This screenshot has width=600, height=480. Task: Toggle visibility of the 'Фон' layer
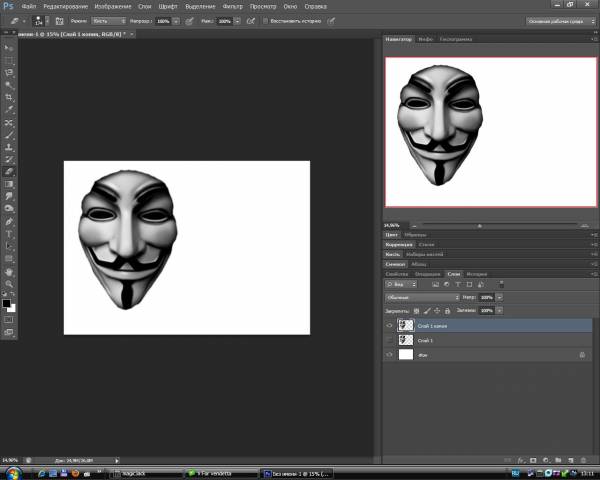tap(390, 354)
